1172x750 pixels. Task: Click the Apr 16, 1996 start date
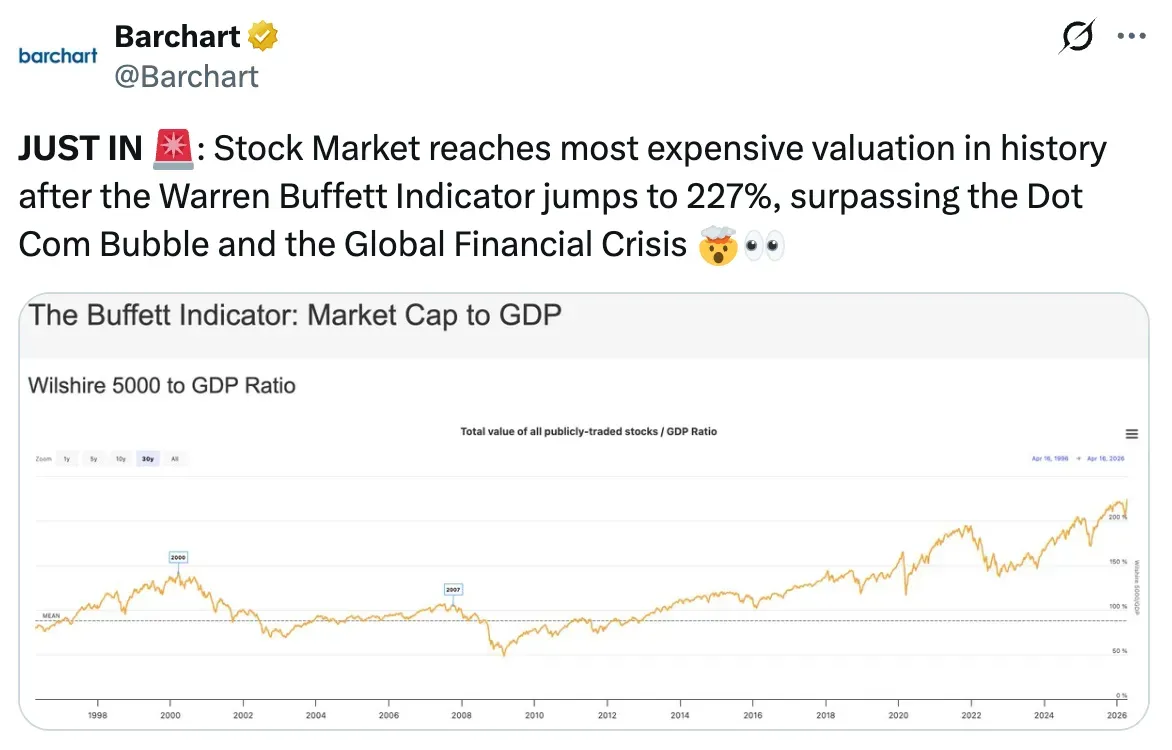tap(1050, 459)
